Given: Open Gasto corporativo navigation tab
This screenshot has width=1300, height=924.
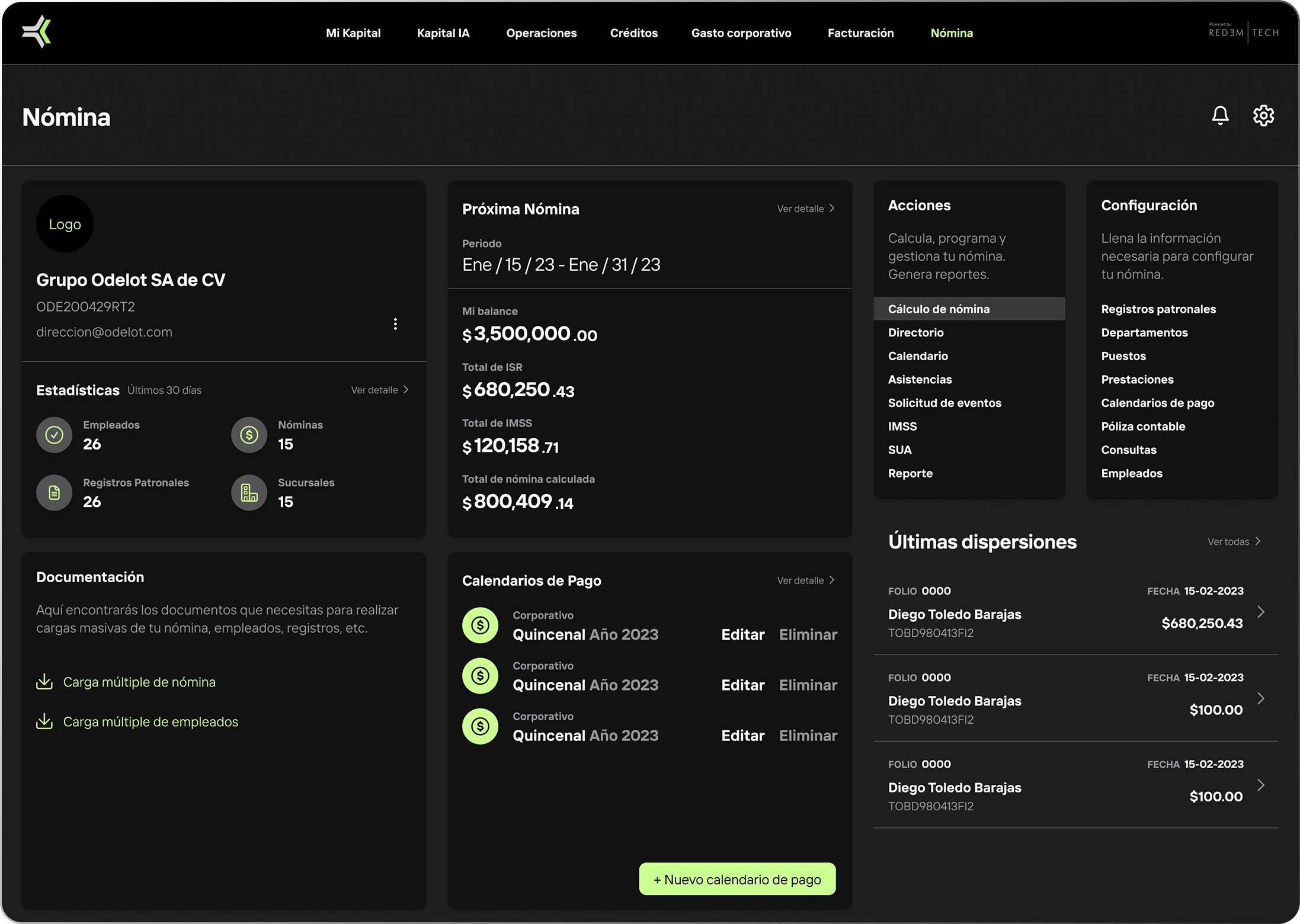Looking at the screenshot, I should pyautogui.click(x=741, y=33).
